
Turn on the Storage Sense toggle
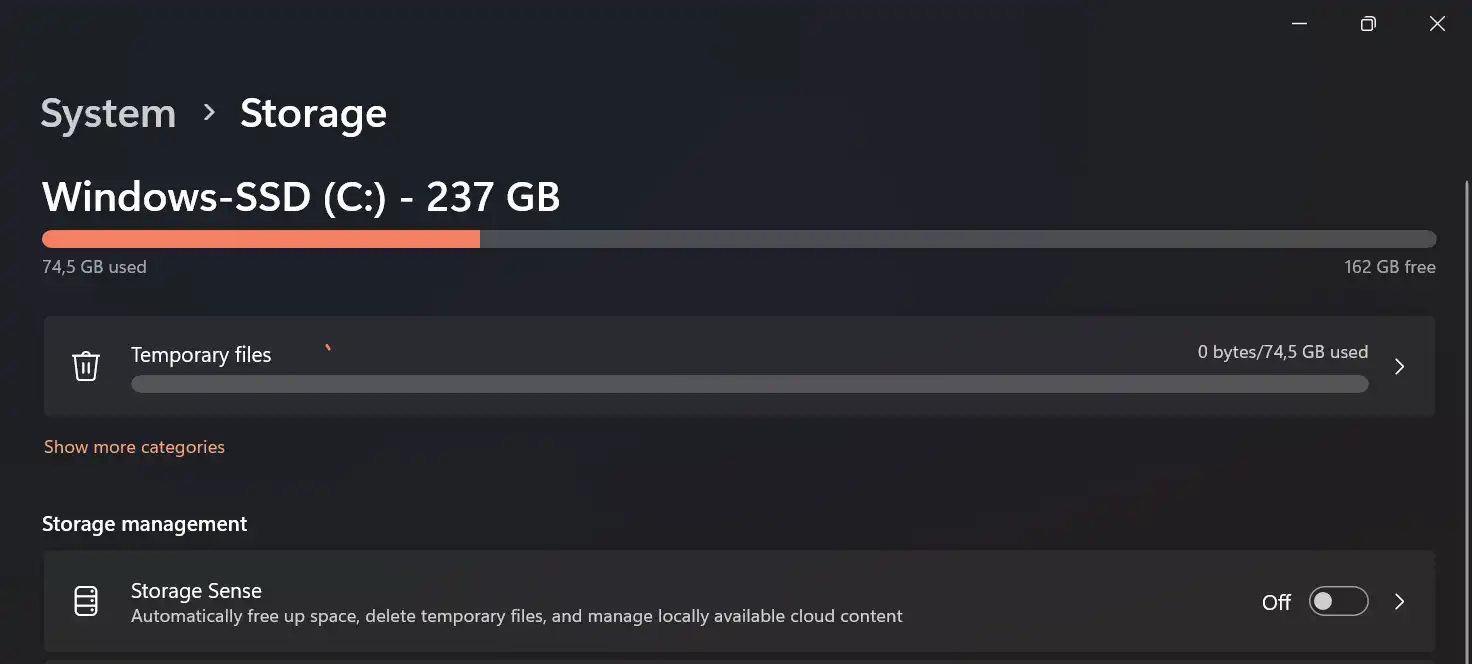pos(1338,601)
